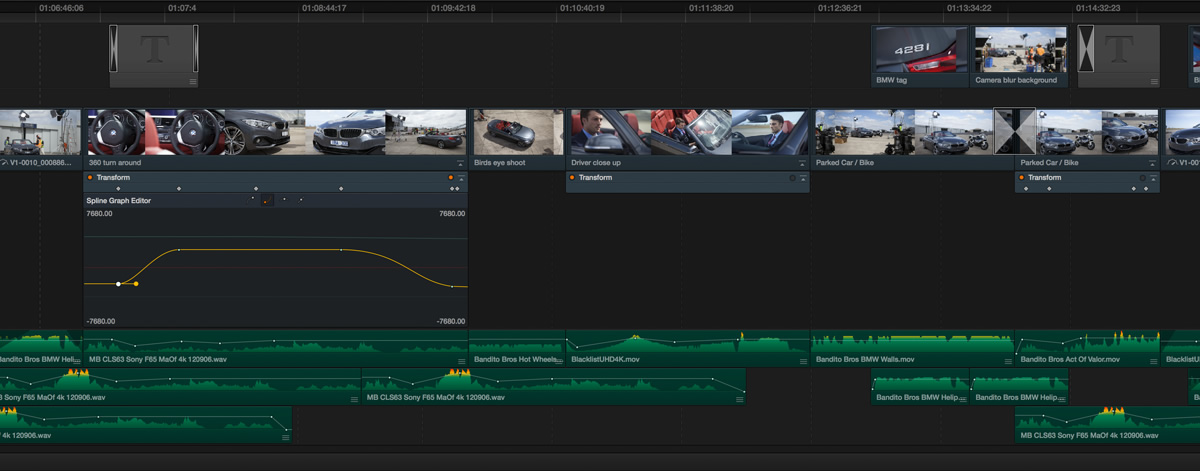This screenshot has width=1200, height=471.
Task: Click upper-left 7680.00 graph value
Action: (100, 214)
